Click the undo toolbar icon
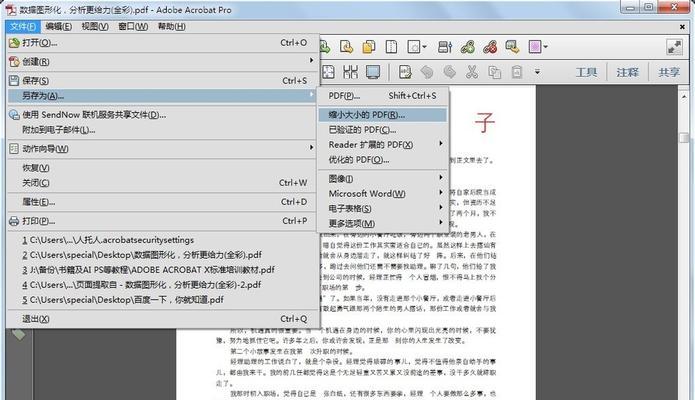 pyautogui.click(x=427, y=72)
